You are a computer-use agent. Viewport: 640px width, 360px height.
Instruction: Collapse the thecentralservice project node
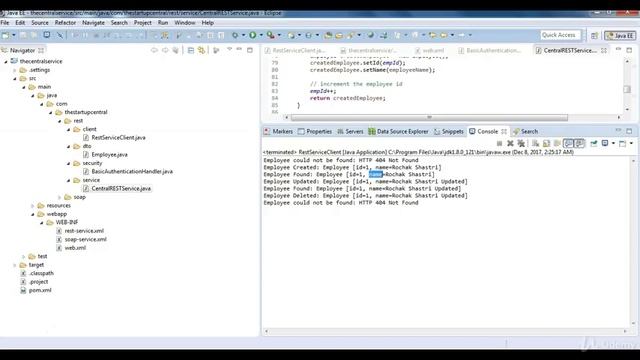(6, 62)
